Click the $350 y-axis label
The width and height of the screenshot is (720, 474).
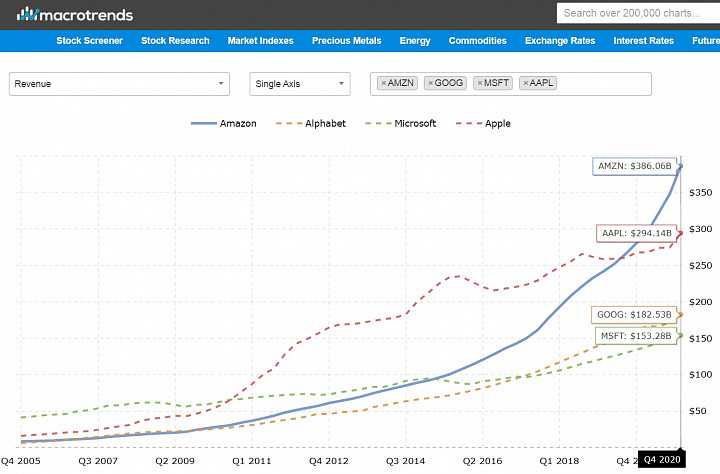pos(701,193)
